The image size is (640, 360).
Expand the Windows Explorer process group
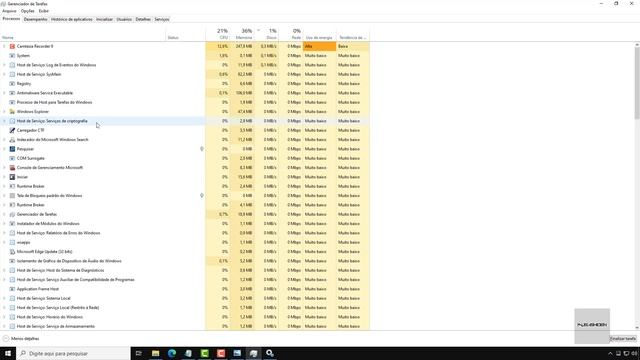pos(4,111)
